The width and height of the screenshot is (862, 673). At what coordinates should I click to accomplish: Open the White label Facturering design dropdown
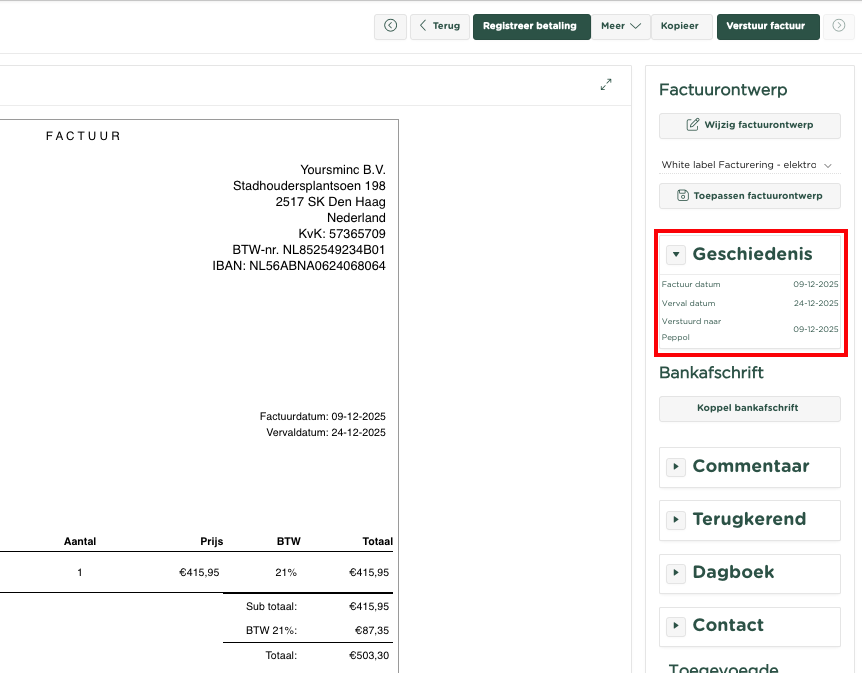tap(748, 165)
